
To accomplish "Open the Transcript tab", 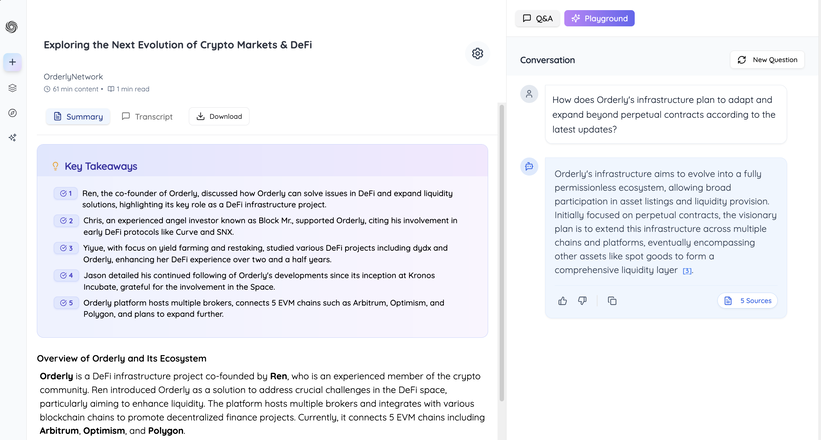I will point(147,117).
